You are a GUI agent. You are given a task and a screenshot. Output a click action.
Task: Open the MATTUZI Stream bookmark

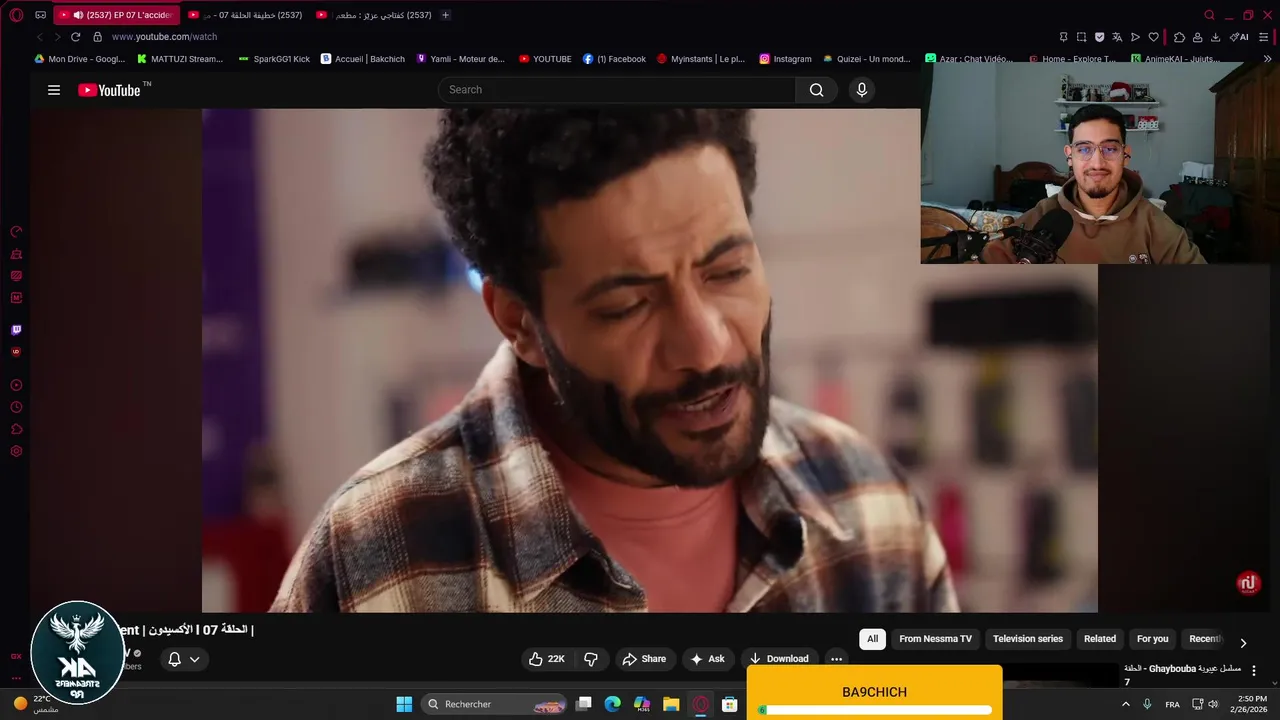pyautogui.click(x=180, y=59)
